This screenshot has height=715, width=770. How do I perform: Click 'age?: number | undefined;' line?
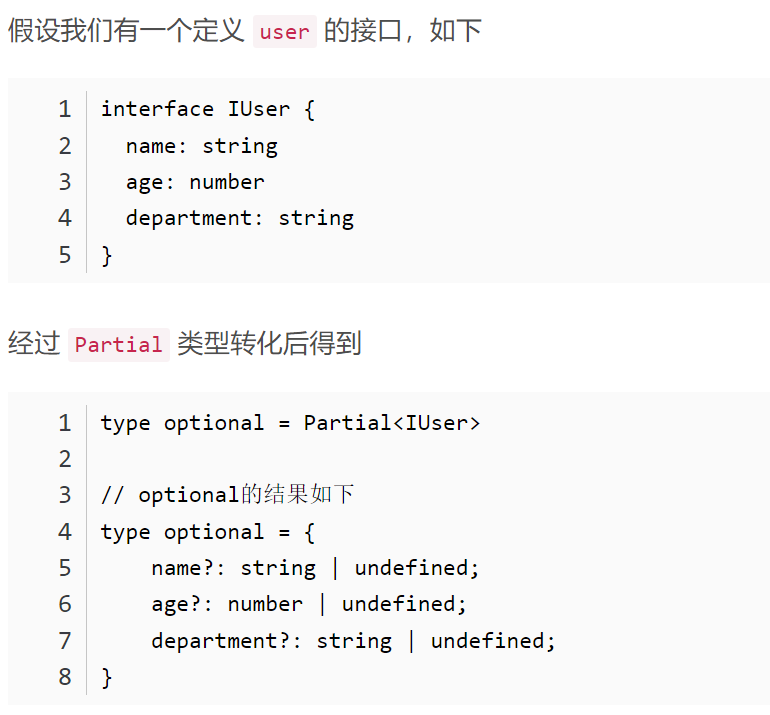tap(309, 604)
